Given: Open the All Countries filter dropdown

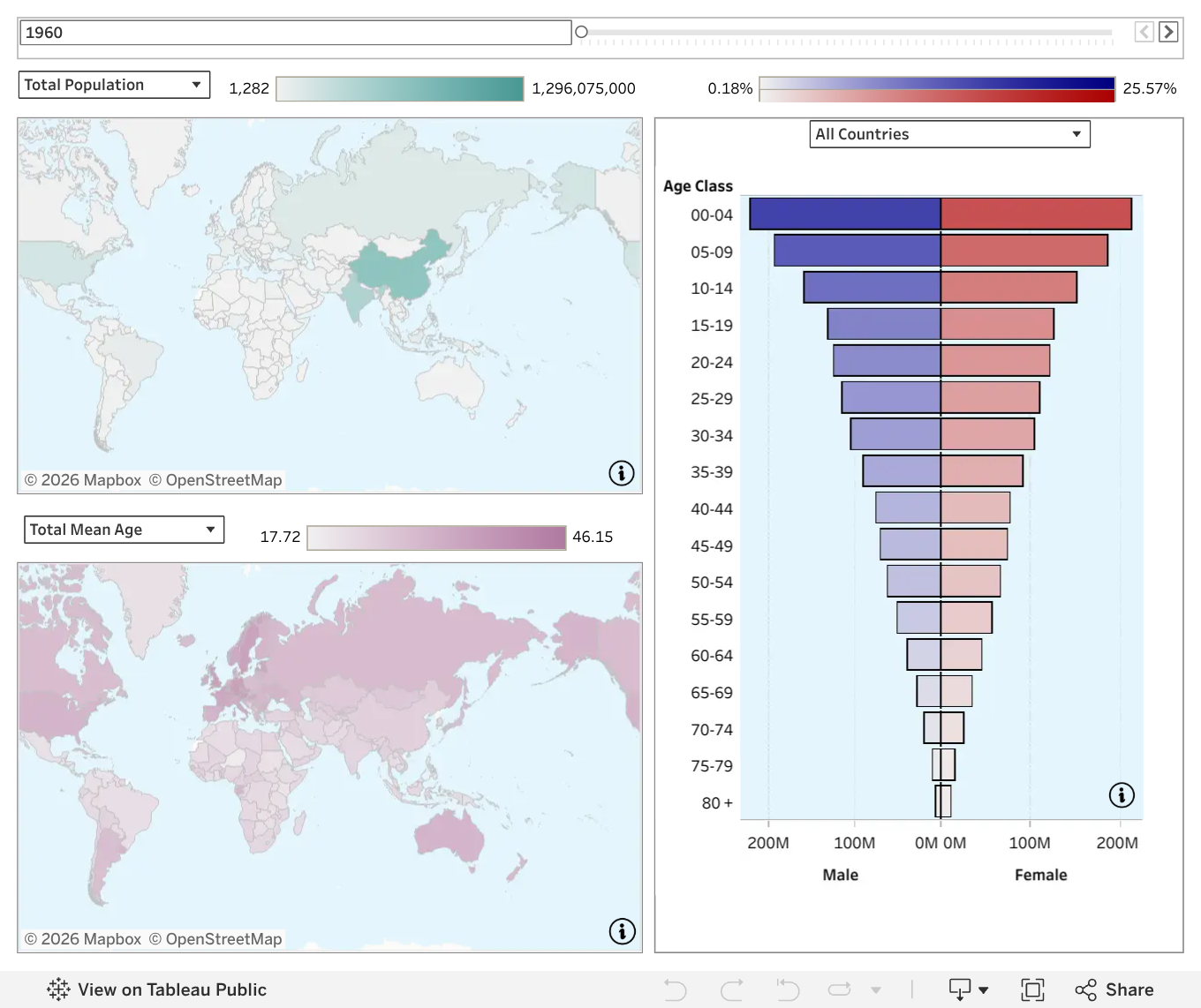Looking at the screenshot, I should (x=950, y=134).
